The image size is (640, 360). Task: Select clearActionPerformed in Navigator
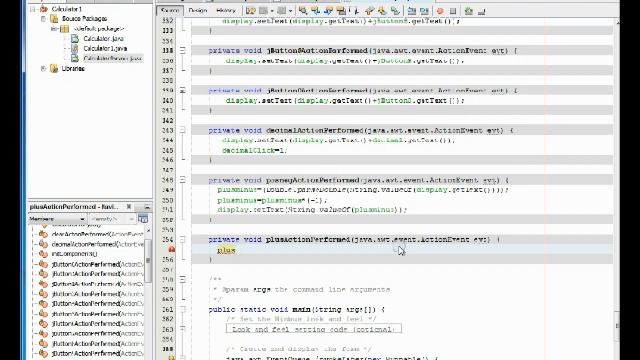tap(98, 234)
